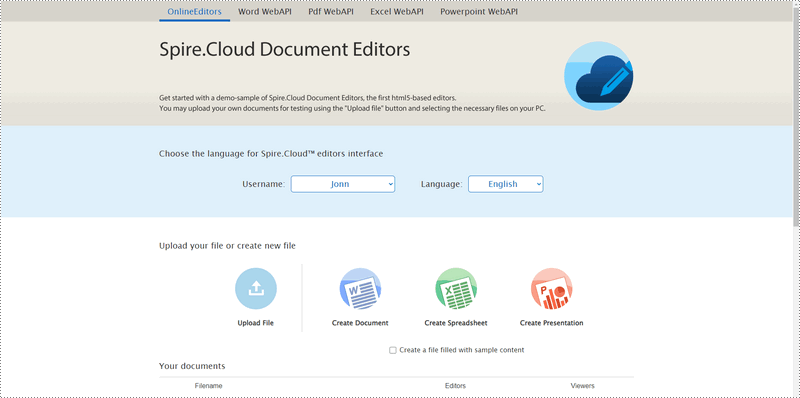
Task: Click the Viewers column header
Action: point(582,386)
